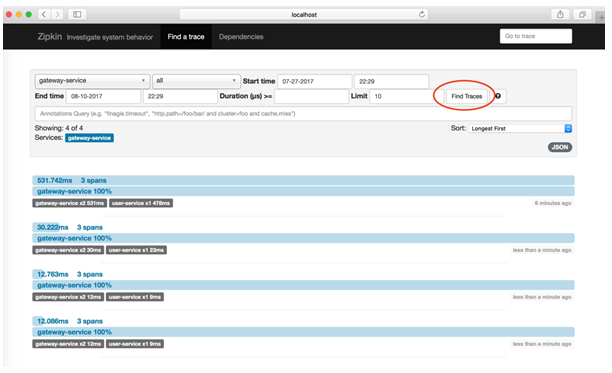Open the Find a trace tab
Screen dimensions: 612x373
tap(186, 37)
